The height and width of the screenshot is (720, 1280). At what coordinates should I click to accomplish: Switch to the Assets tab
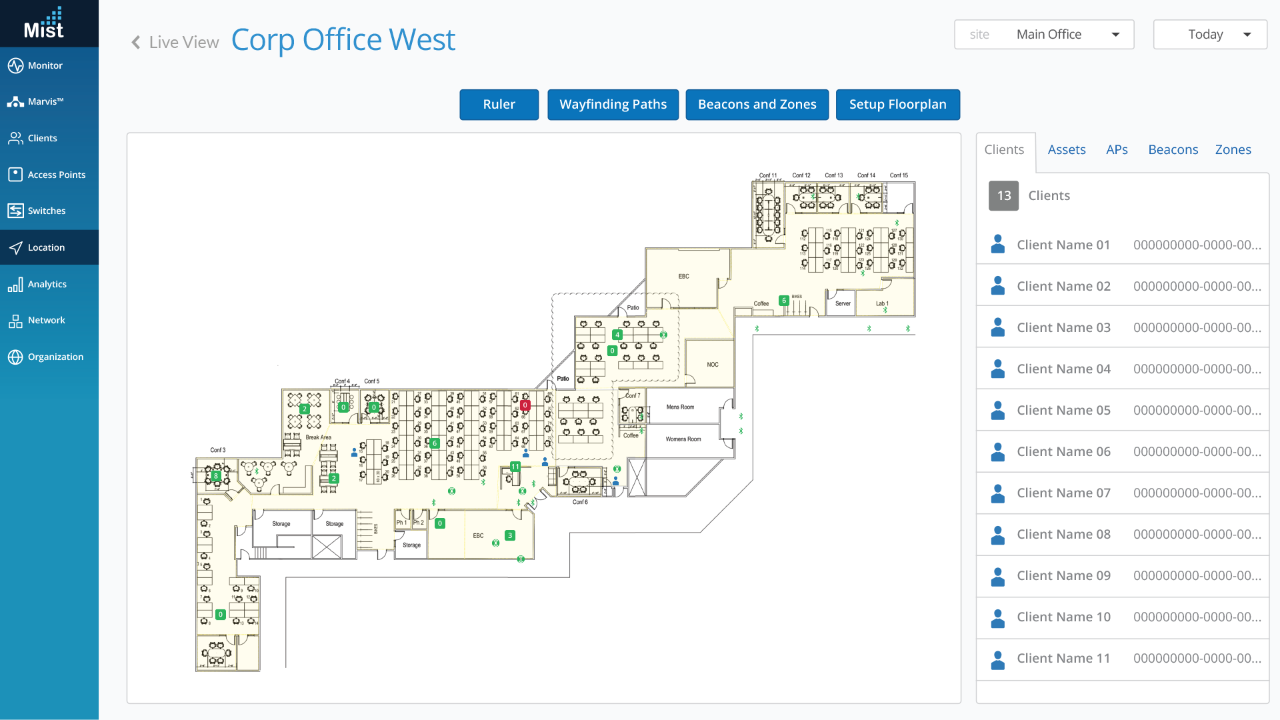click(x=1066, y=150)
